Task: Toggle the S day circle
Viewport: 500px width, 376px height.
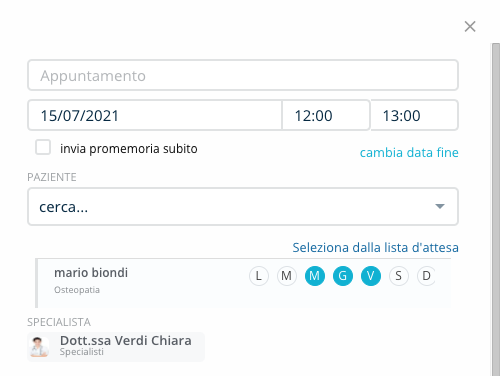Action: click(399, 276)
